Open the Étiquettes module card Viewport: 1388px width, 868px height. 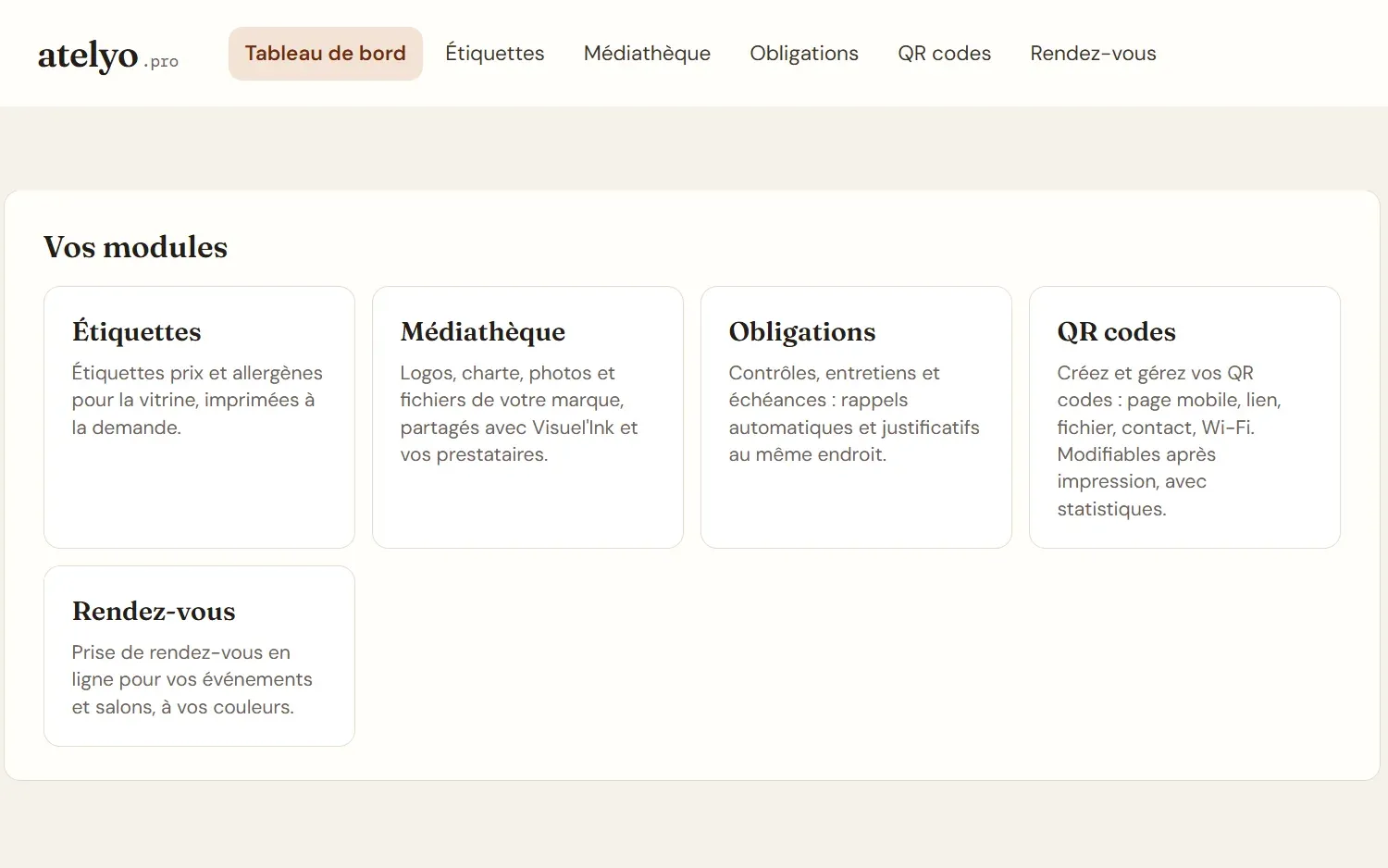point(199,417)
